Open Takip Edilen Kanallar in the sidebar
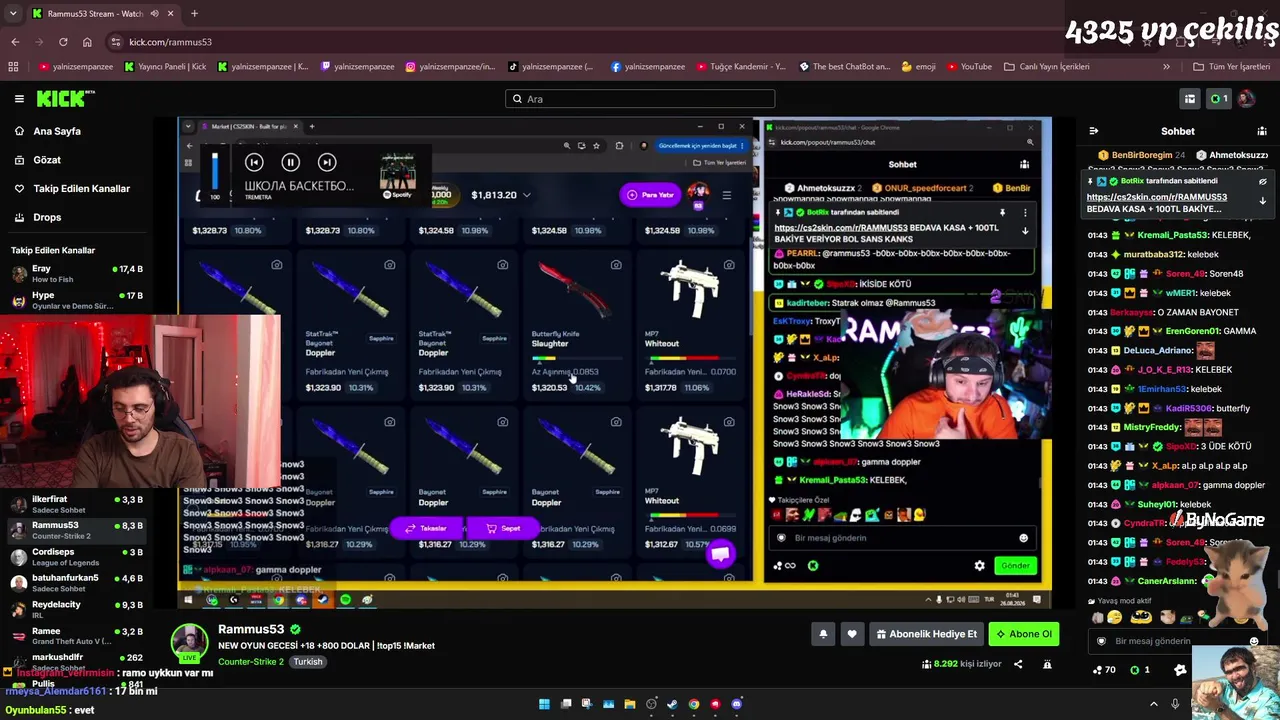This screenshot has width=1280, height=720. click(82, 188)
